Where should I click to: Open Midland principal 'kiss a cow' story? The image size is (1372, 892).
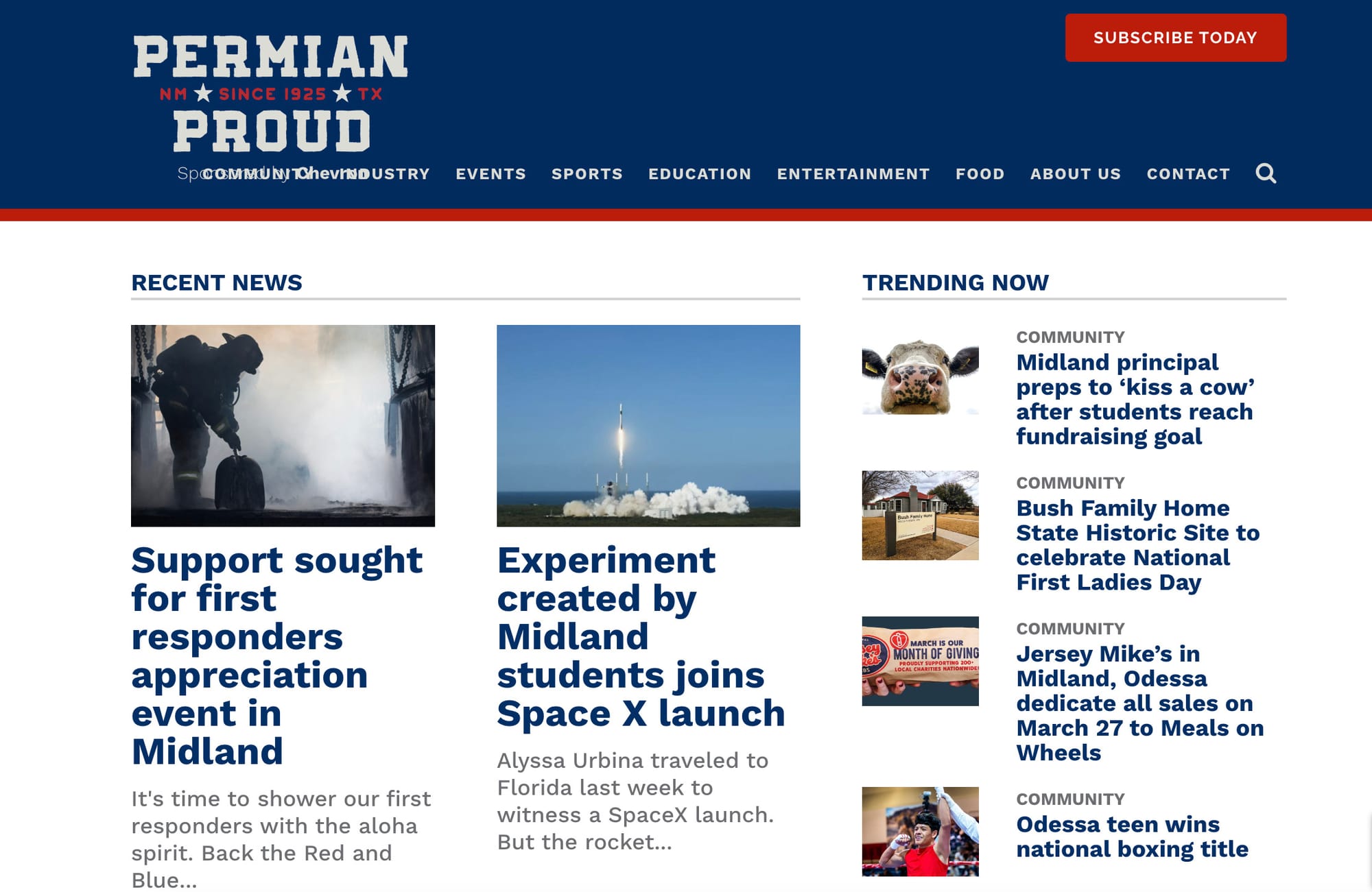point(1135,399)
